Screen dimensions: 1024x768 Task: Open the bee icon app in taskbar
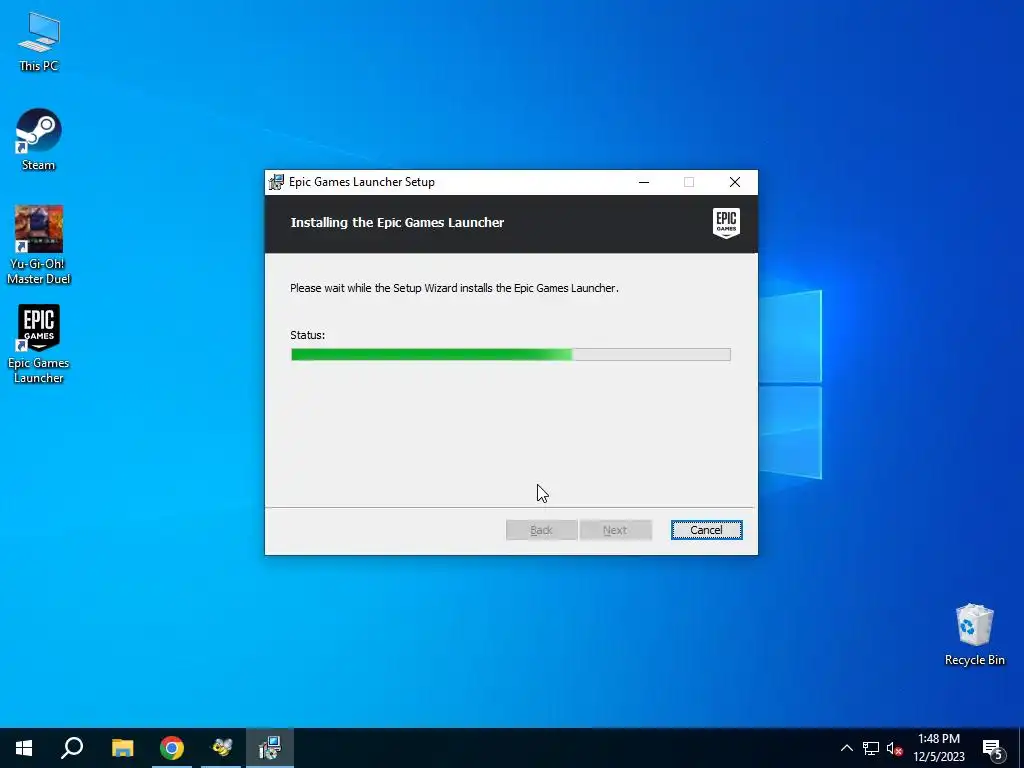221,748
